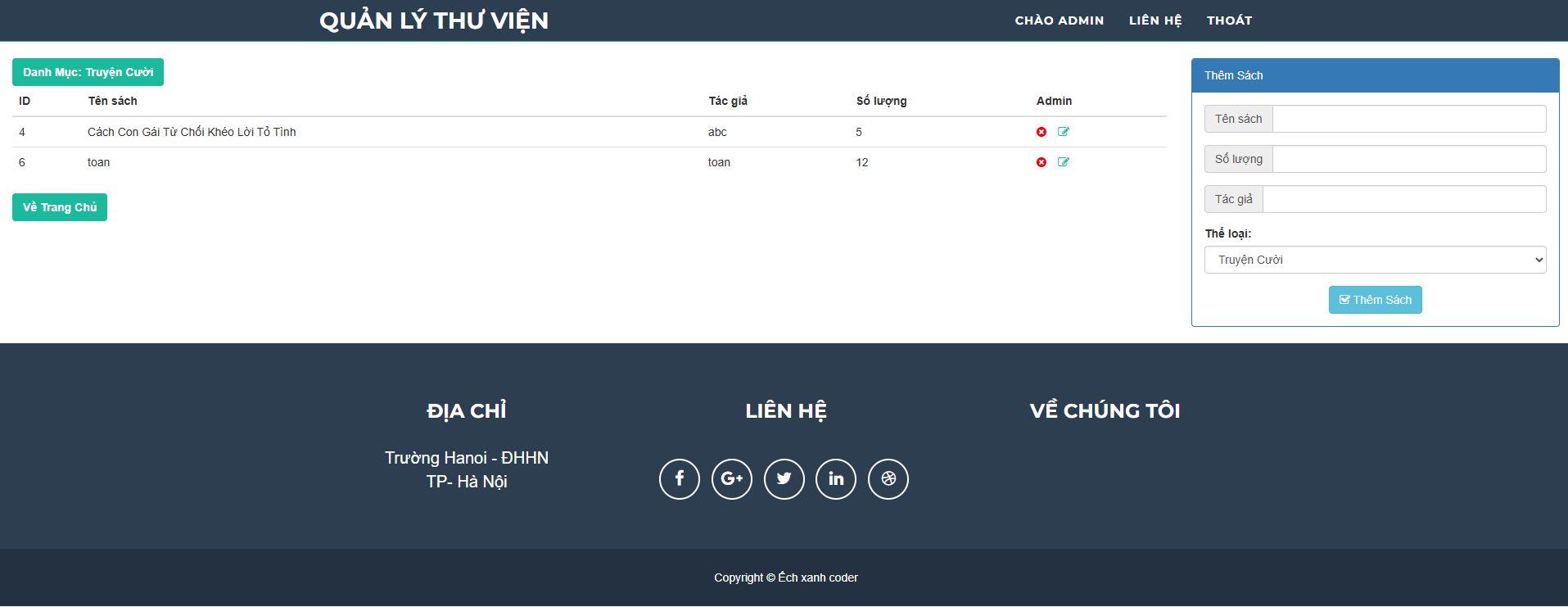Expand the Thể loại dropdown
Viewport: 1568px width, 607px height.
click(x=1375, y=260)
